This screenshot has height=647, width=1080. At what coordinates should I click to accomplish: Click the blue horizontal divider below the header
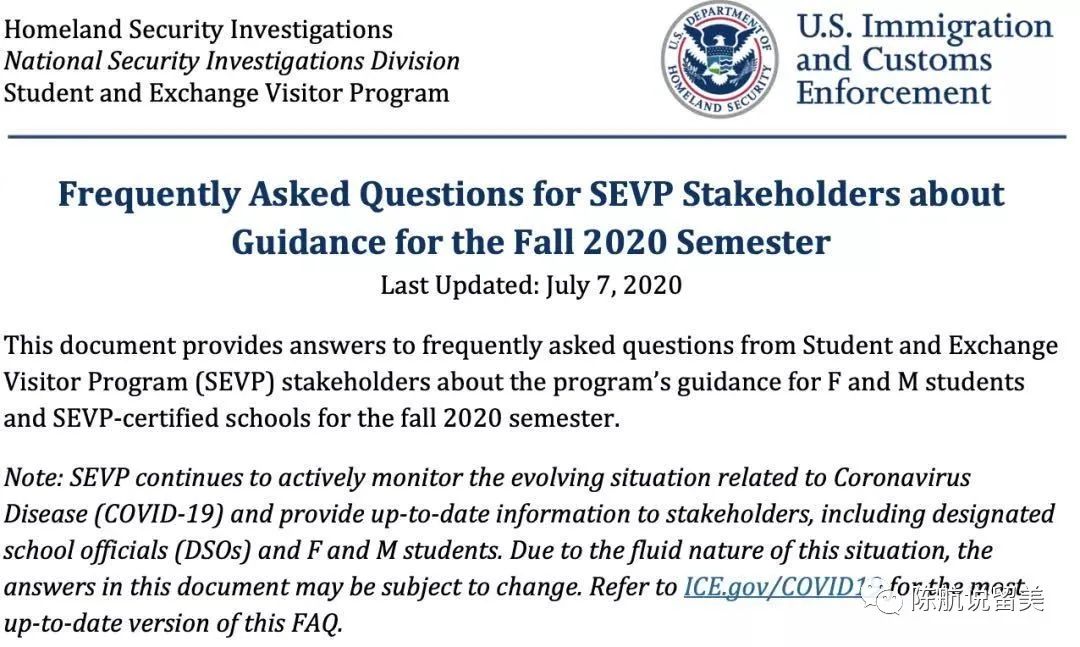click(540, 135)
